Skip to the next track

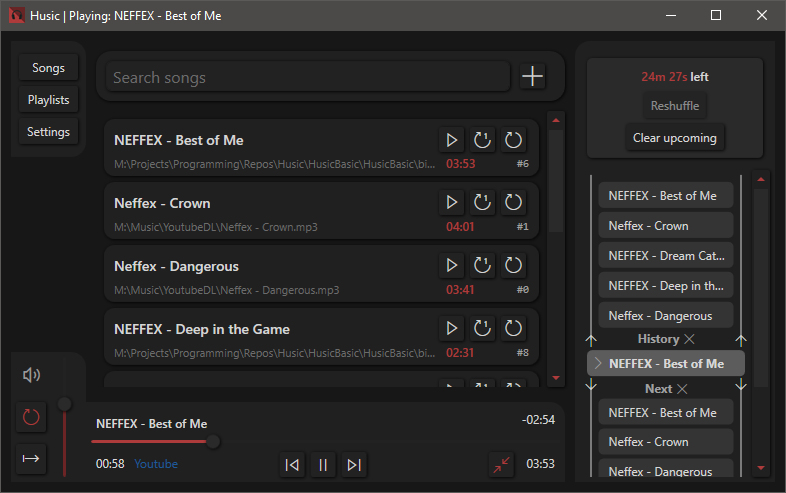pos(354,465)
